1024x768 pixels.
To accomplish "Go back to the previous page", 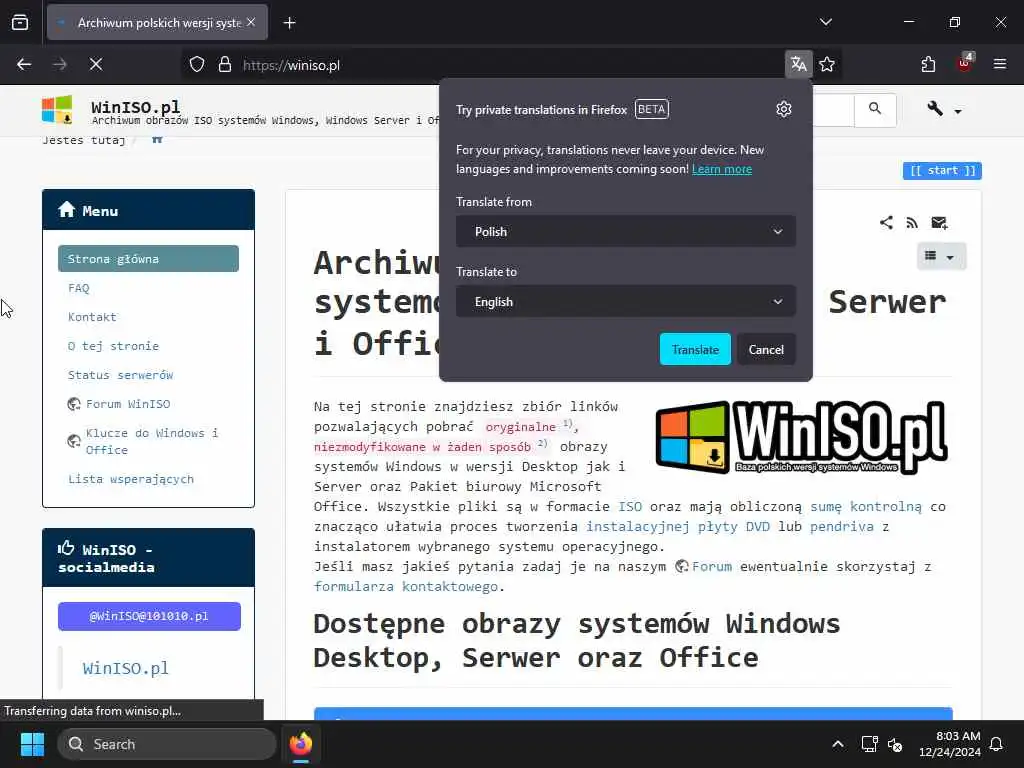I will [24, 64].
